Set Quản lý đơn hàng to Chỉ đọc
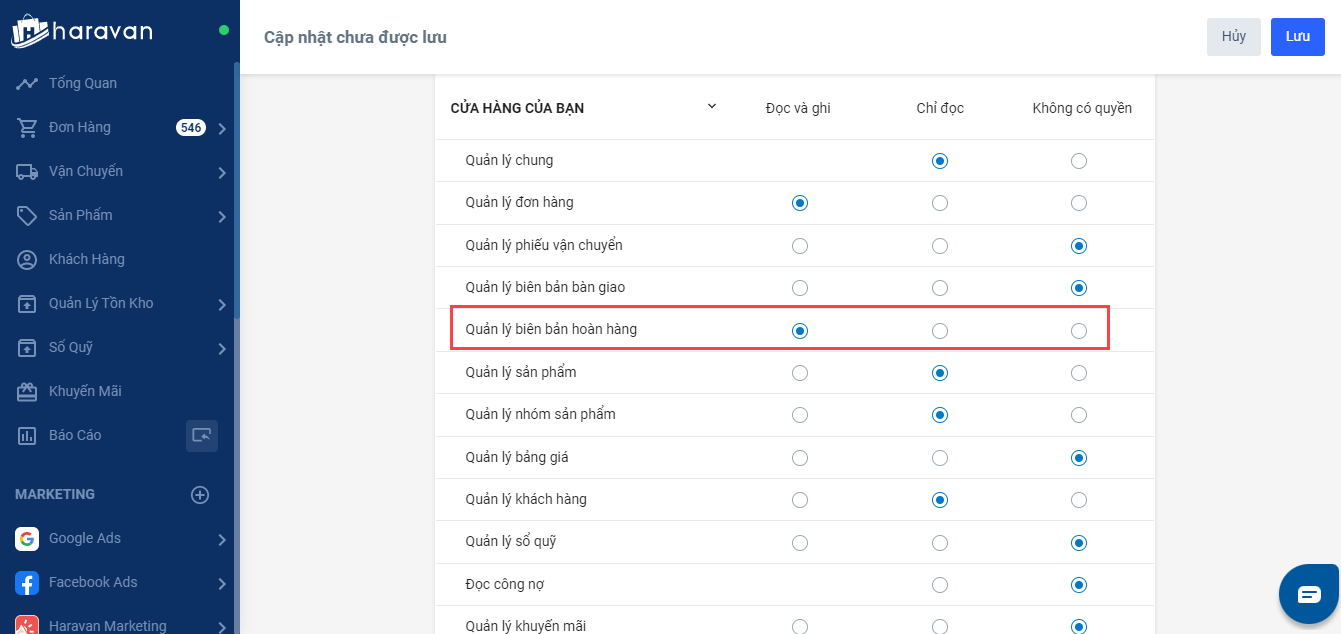Screen dimensions: 1341x634 tap(939, 203)
